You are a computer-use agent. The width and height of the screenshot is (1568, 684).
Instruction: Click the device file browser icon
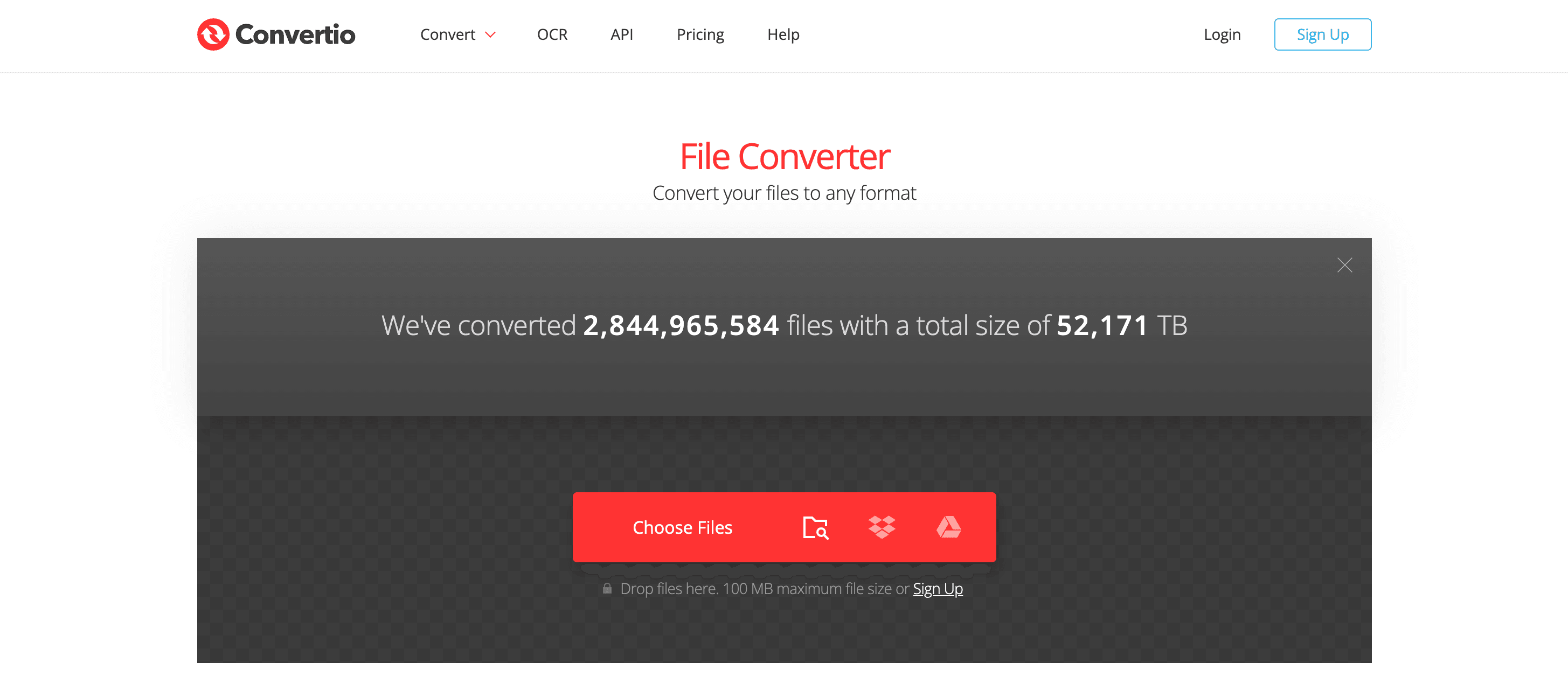point(815,527)
